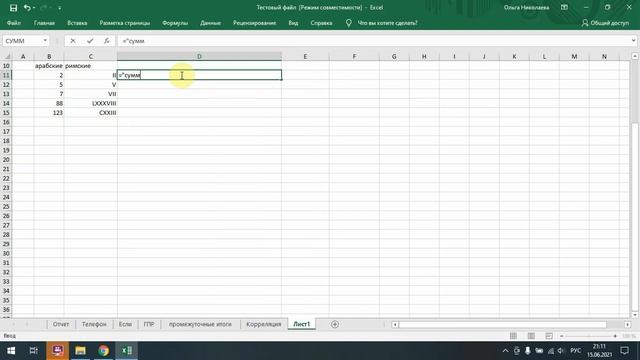Customize Quick Access Toolbar dropdown
This screenshot has height=360, width=640.
tap(60, 8)
